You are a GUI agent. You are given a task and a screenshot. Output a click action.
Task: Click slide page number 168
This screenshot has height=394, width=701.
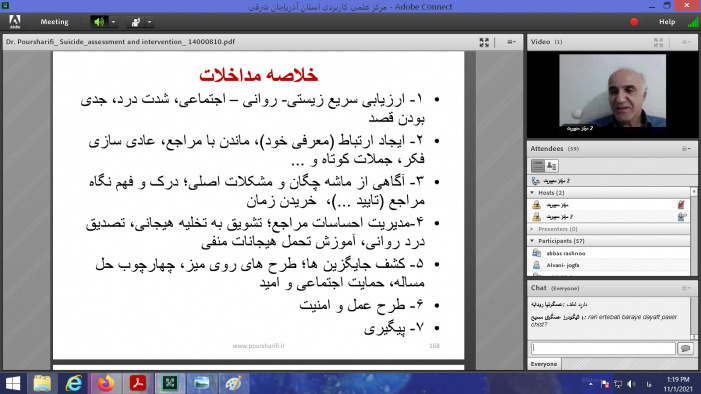pos(434,346)
